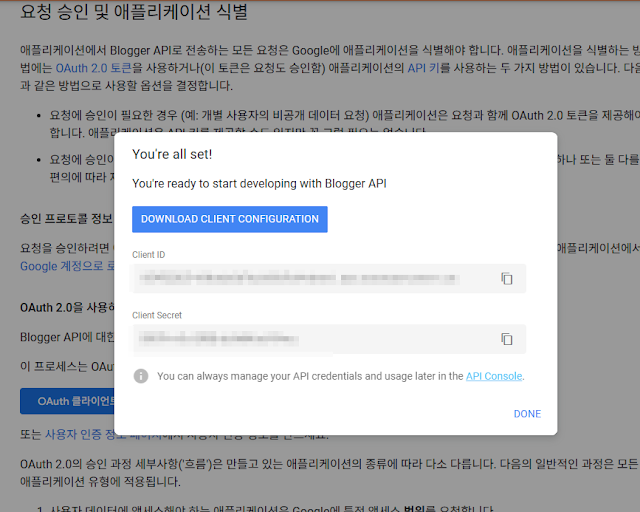
Task: Click the info icon beside credentials note
Action: [141, 376]
